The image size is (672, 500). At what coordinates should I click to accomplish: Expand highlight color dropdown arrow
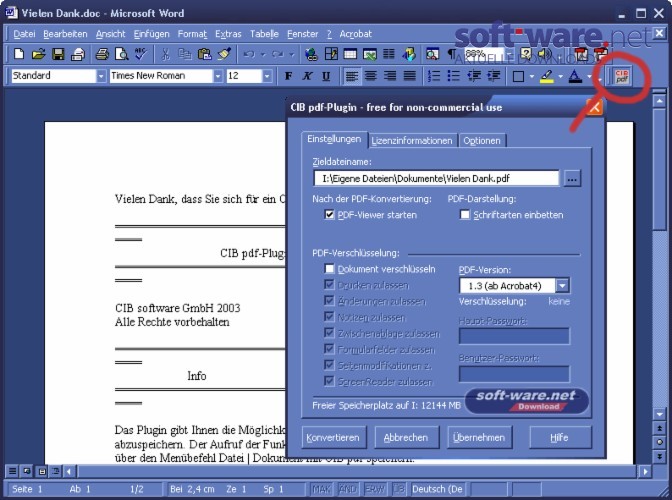560,77
